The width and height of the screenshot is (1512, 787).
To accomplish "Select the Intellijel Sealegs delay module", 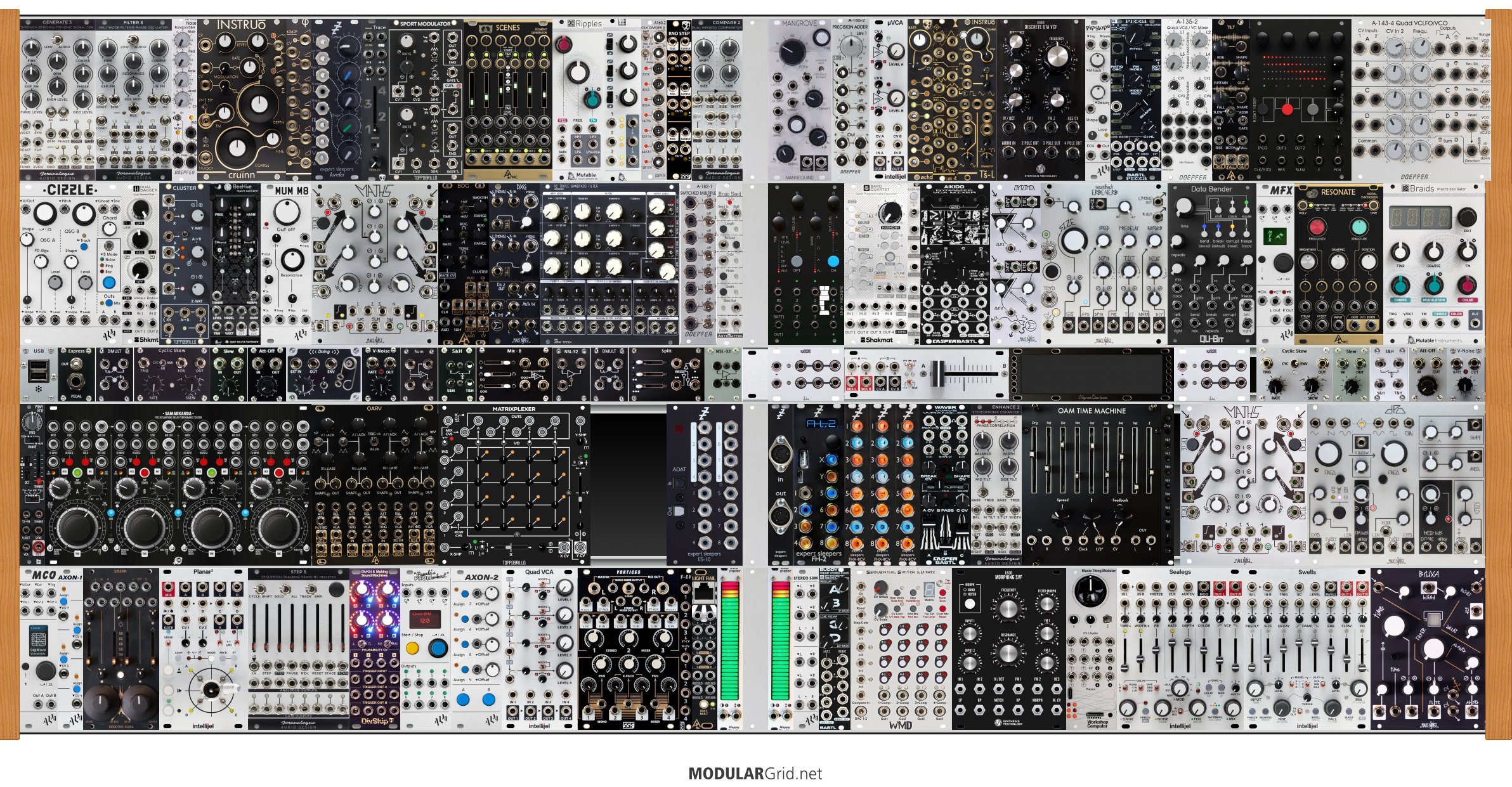I will coord(1180,649).
